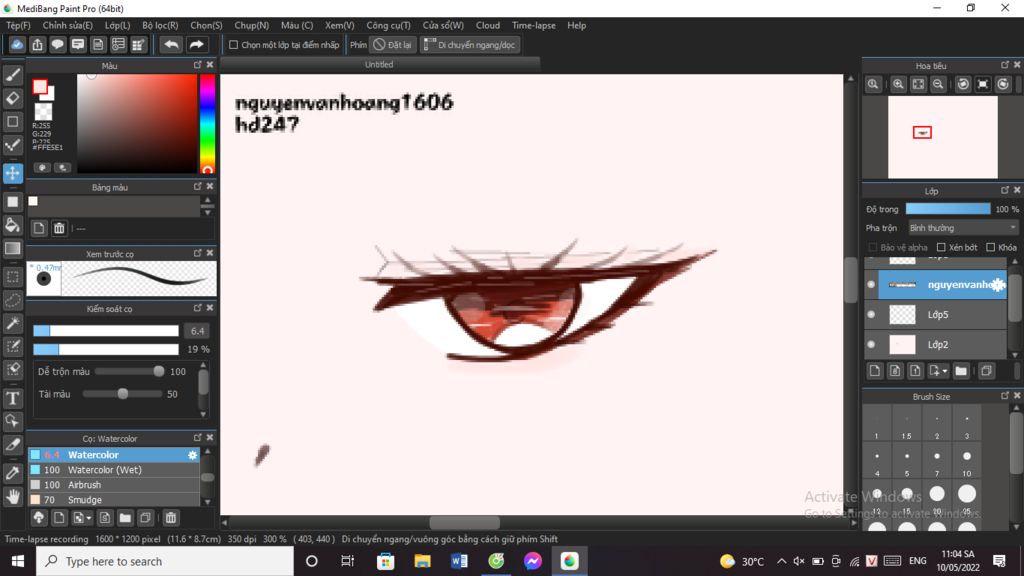
Task: Select the Lasso selection tool
Action: [12, 300]
